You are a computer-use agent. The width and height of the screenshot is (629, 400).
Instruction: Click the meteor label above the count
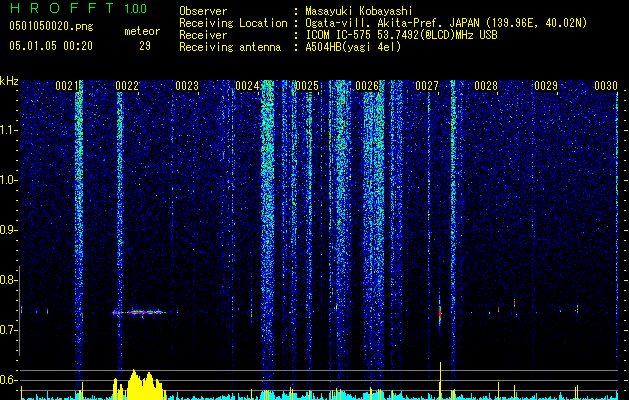(x=142, y=31)
